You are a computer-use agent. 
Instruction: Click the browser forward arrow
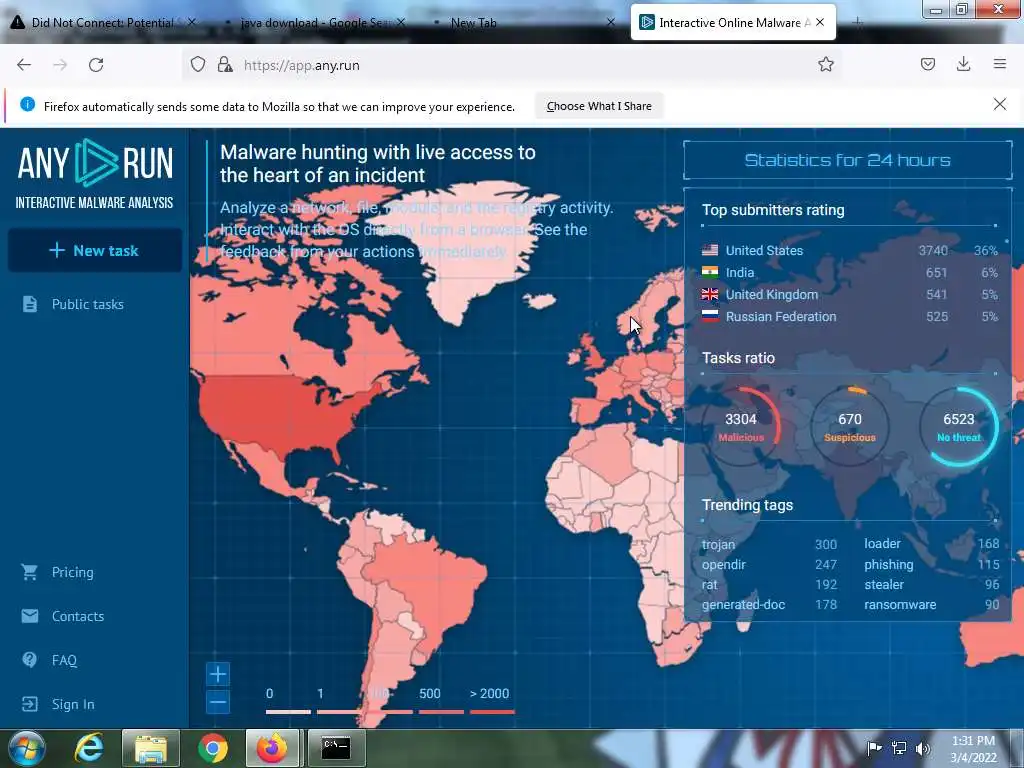pyautogui.click(x=60, y=65)
